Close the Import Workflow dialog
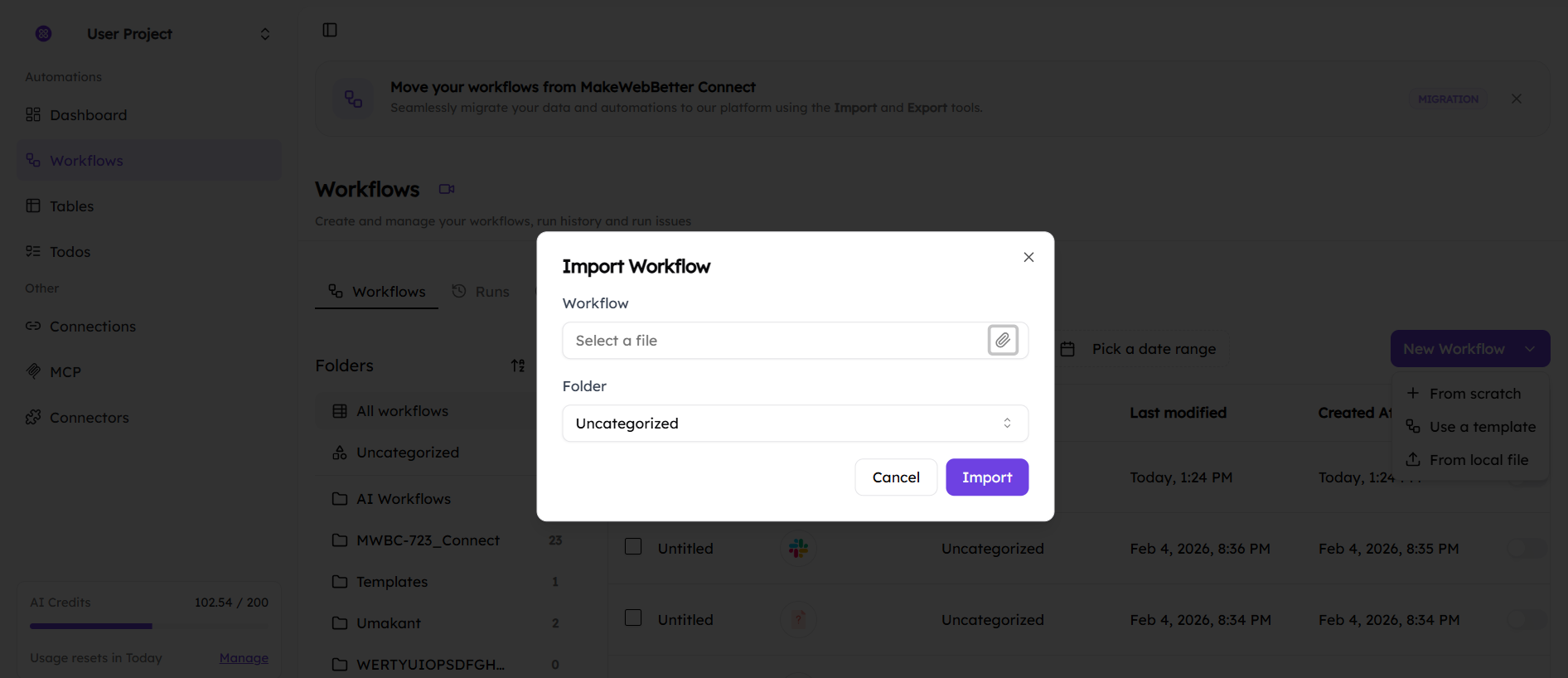 (x=1028, y=257)
